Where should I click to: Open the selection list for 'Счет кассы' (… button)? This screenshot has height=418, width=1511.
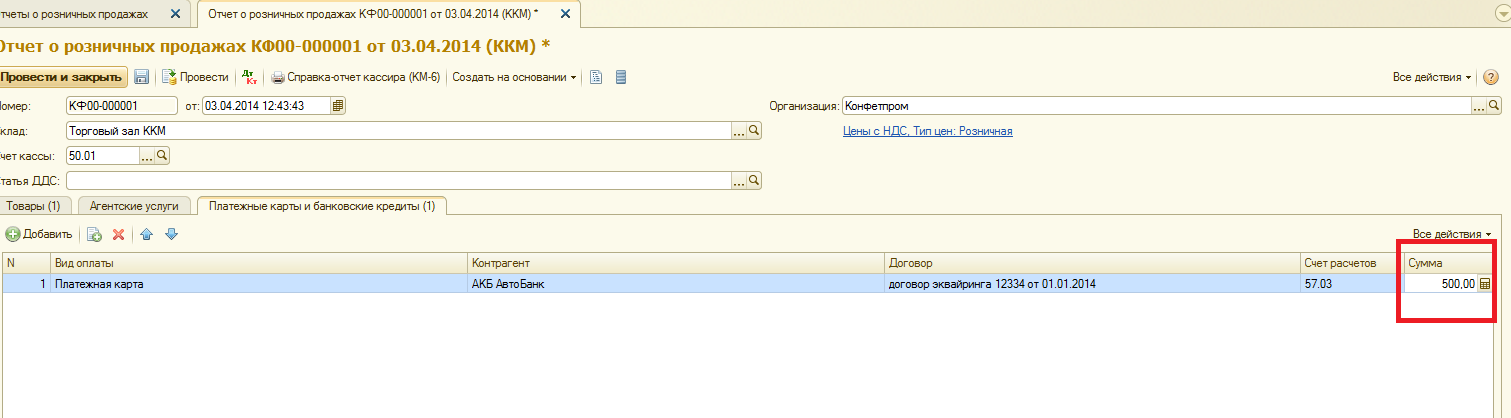[147, 155]
